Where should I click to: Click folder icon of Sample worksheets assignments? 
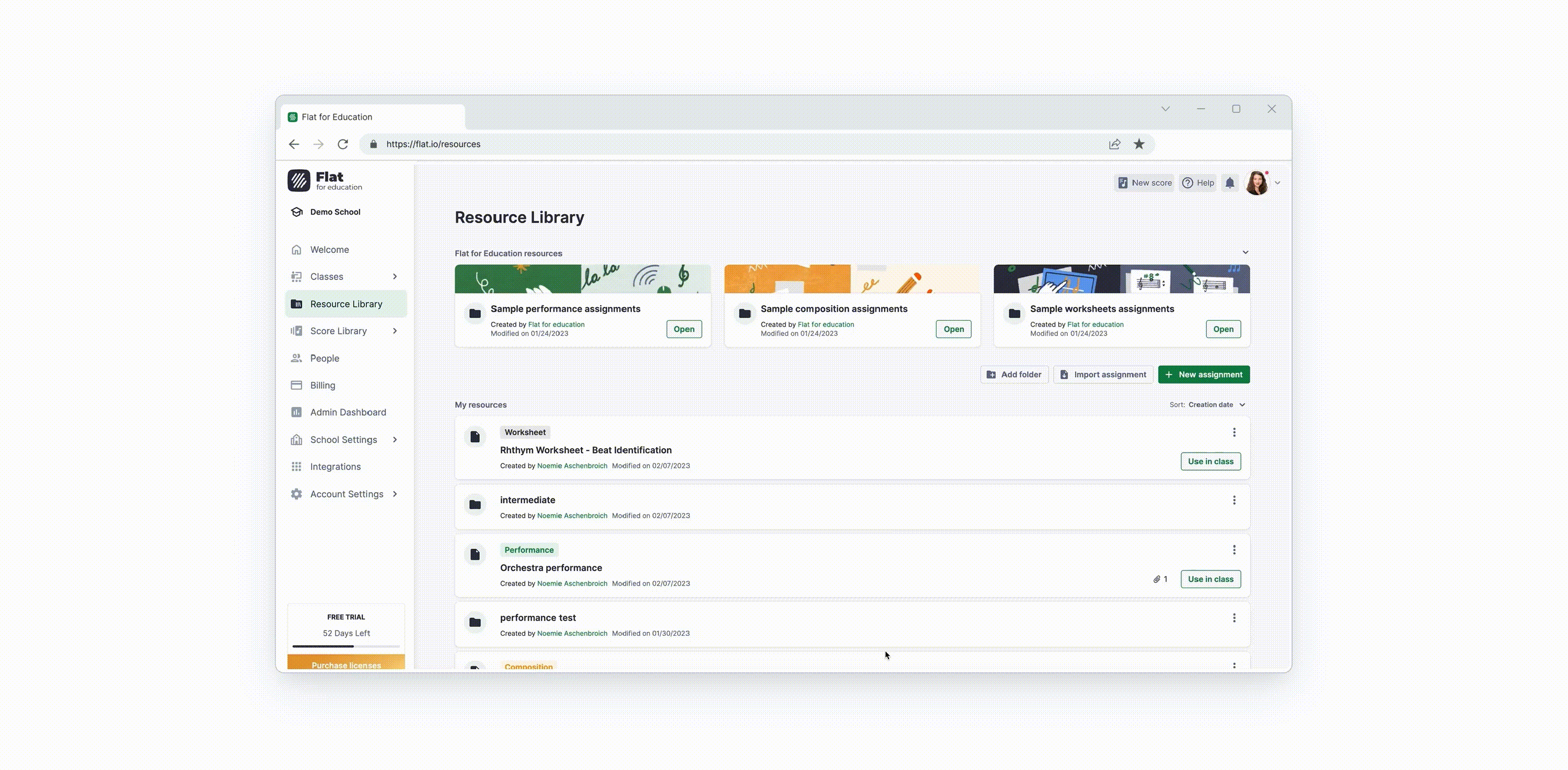pos(1014,313)
